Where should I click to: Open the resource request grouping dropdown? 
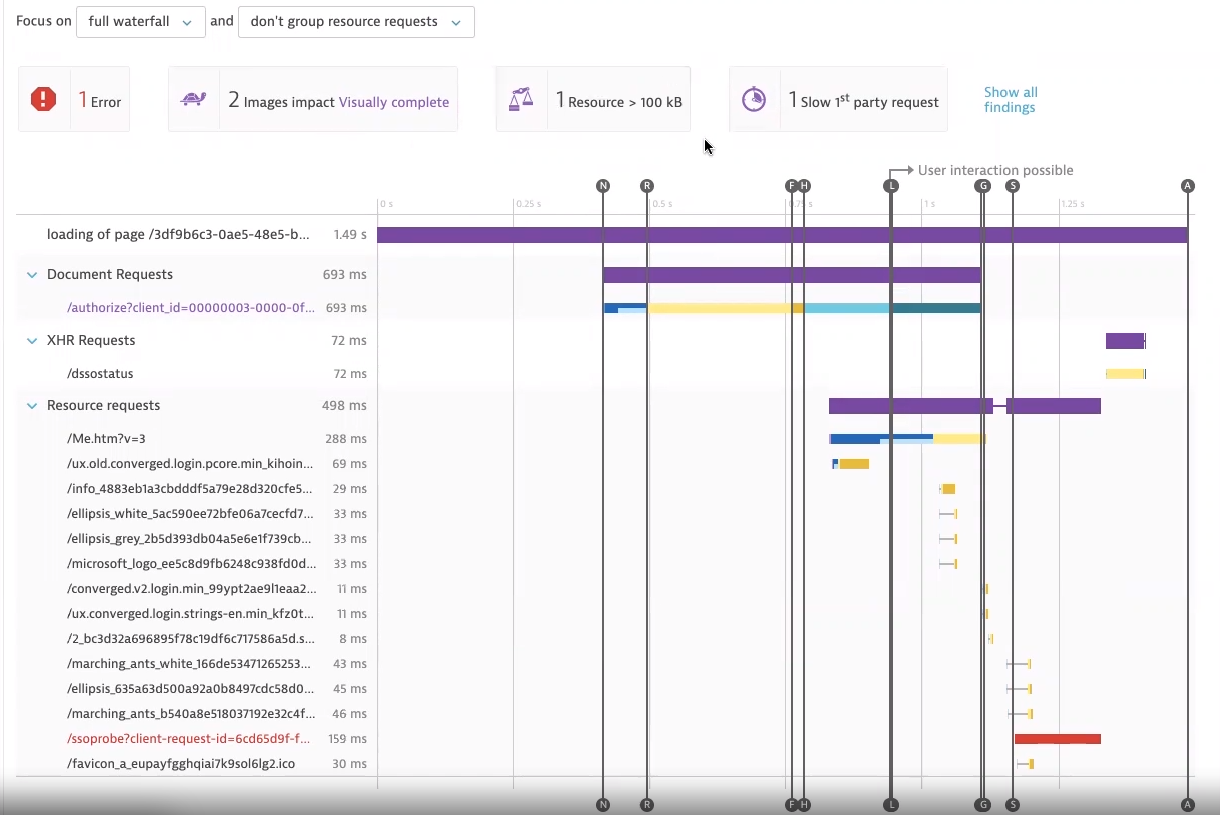[x=356, y=21]
